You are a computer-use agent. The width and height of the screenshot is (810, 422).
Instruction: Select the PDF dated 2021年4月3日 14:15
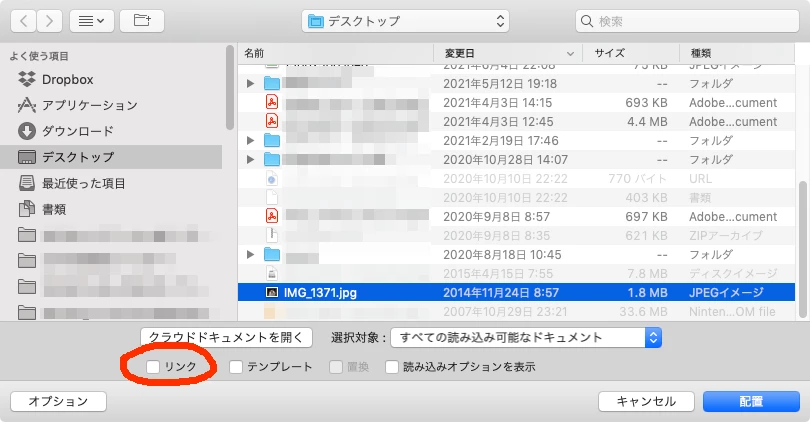click(517, 103)
